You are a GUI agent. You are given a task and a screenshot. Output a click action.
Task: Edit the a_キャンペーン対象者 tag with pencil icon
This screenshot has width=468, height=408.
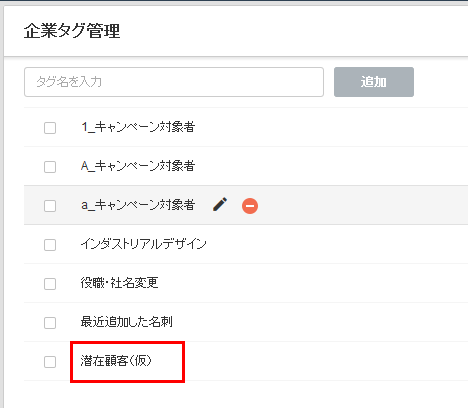[x=220, y=204]
